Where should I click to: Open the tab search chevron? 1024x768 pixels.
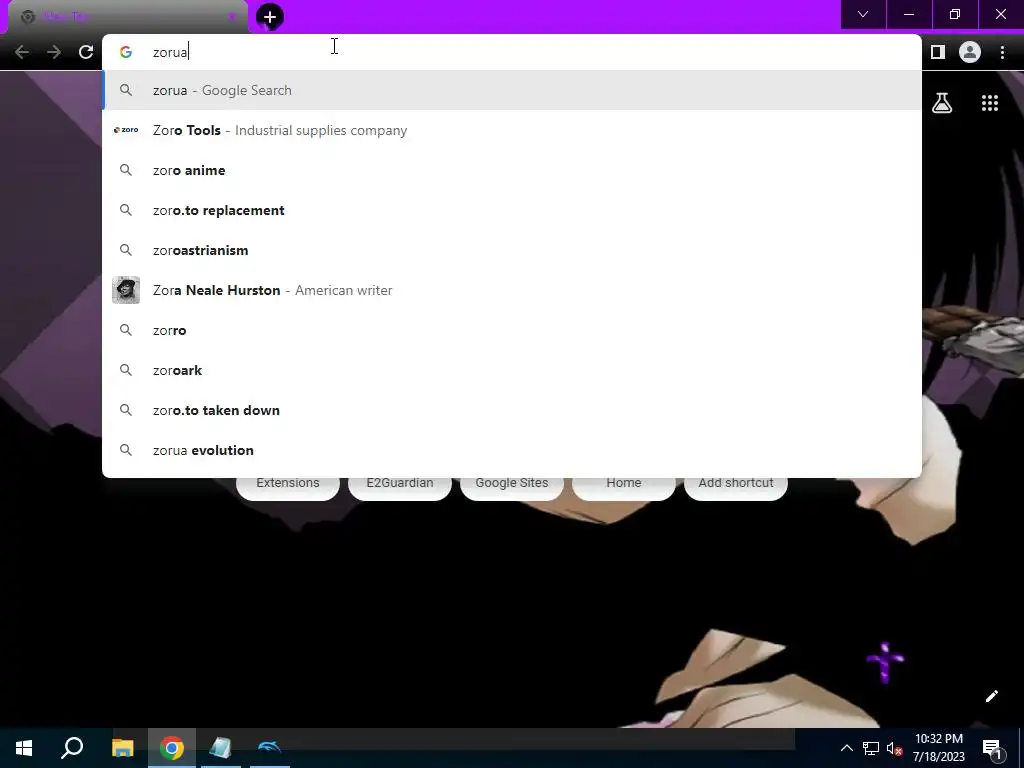(863, 14)
